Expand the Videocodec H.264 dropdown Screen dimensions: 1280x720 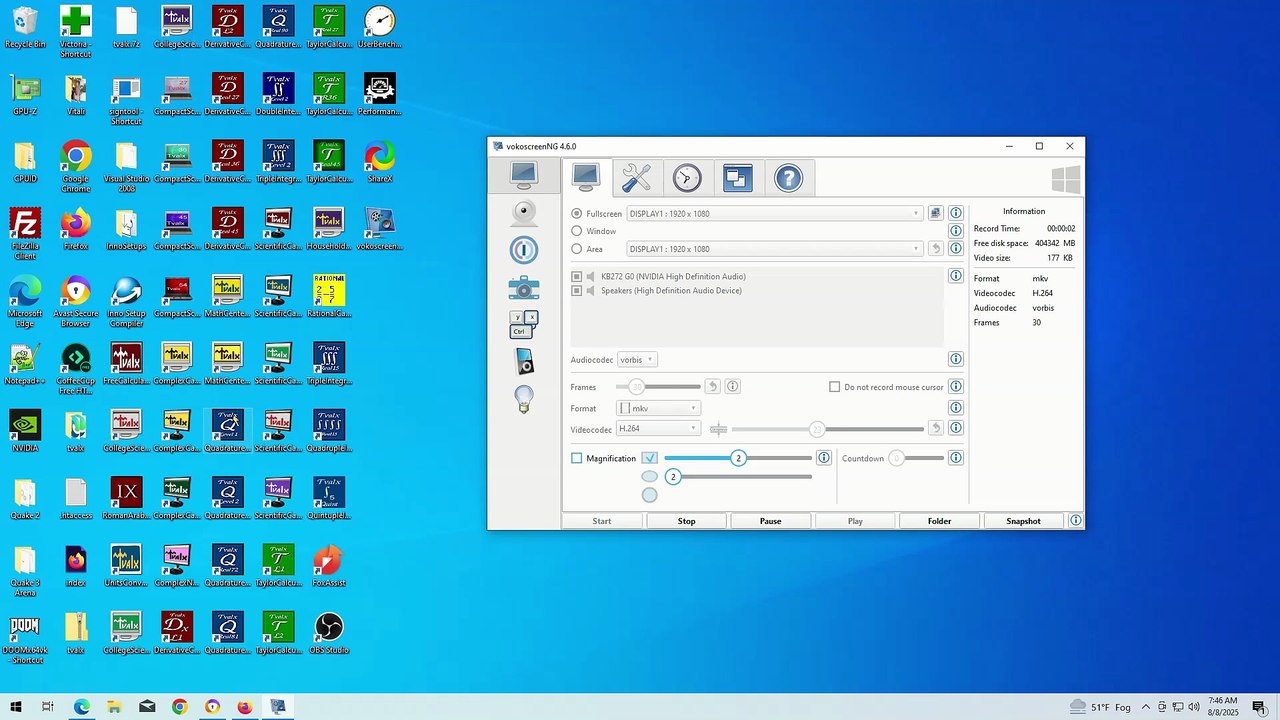pos(658,428)
